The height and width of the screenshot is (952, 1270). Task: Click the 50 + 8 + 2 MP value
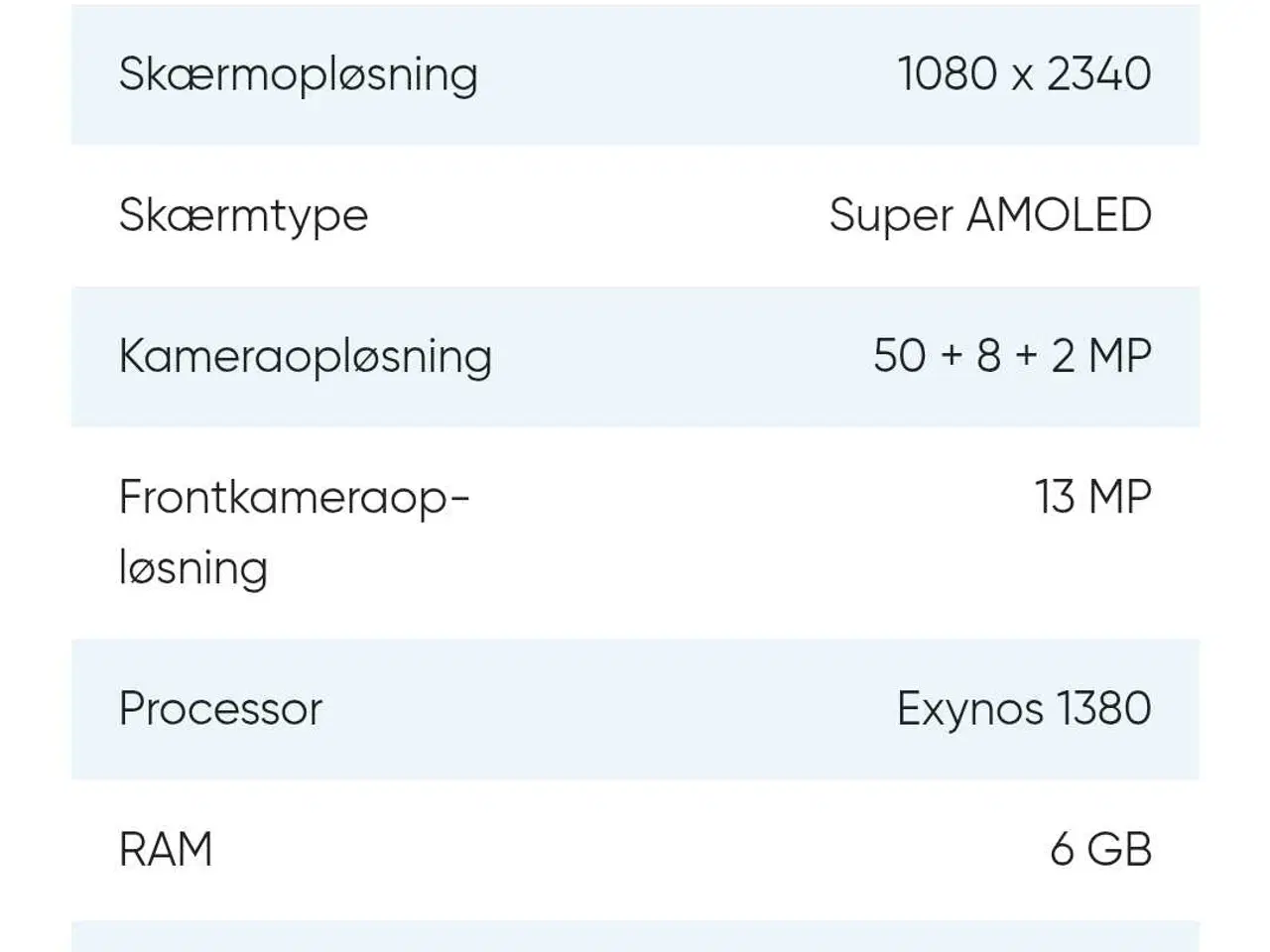point(1012,357)
